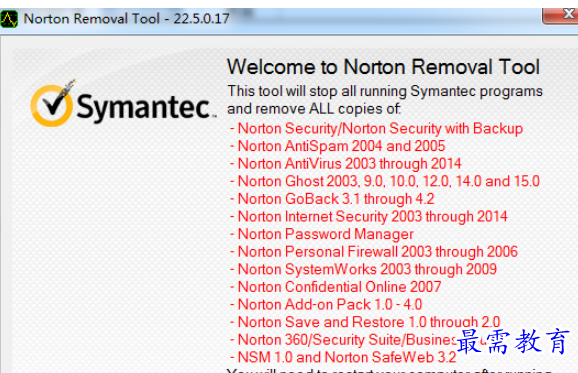Click the window title text 'Norton Removal Tool - 22.5.0.17'
This screenshot has width=578, height=373.
tap(126, 19)
